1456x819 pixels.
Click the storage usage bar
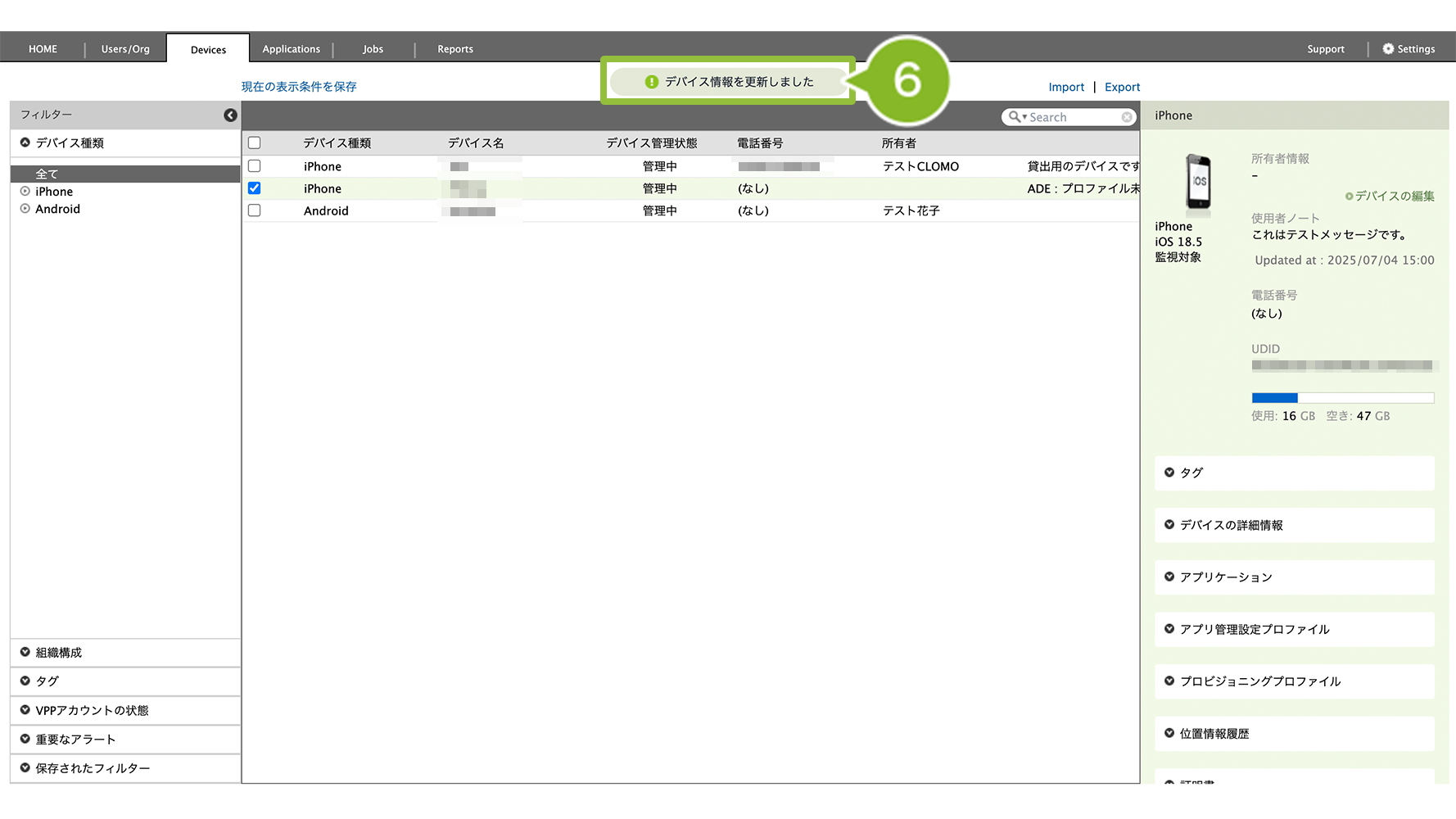(x=1343, y=398)
